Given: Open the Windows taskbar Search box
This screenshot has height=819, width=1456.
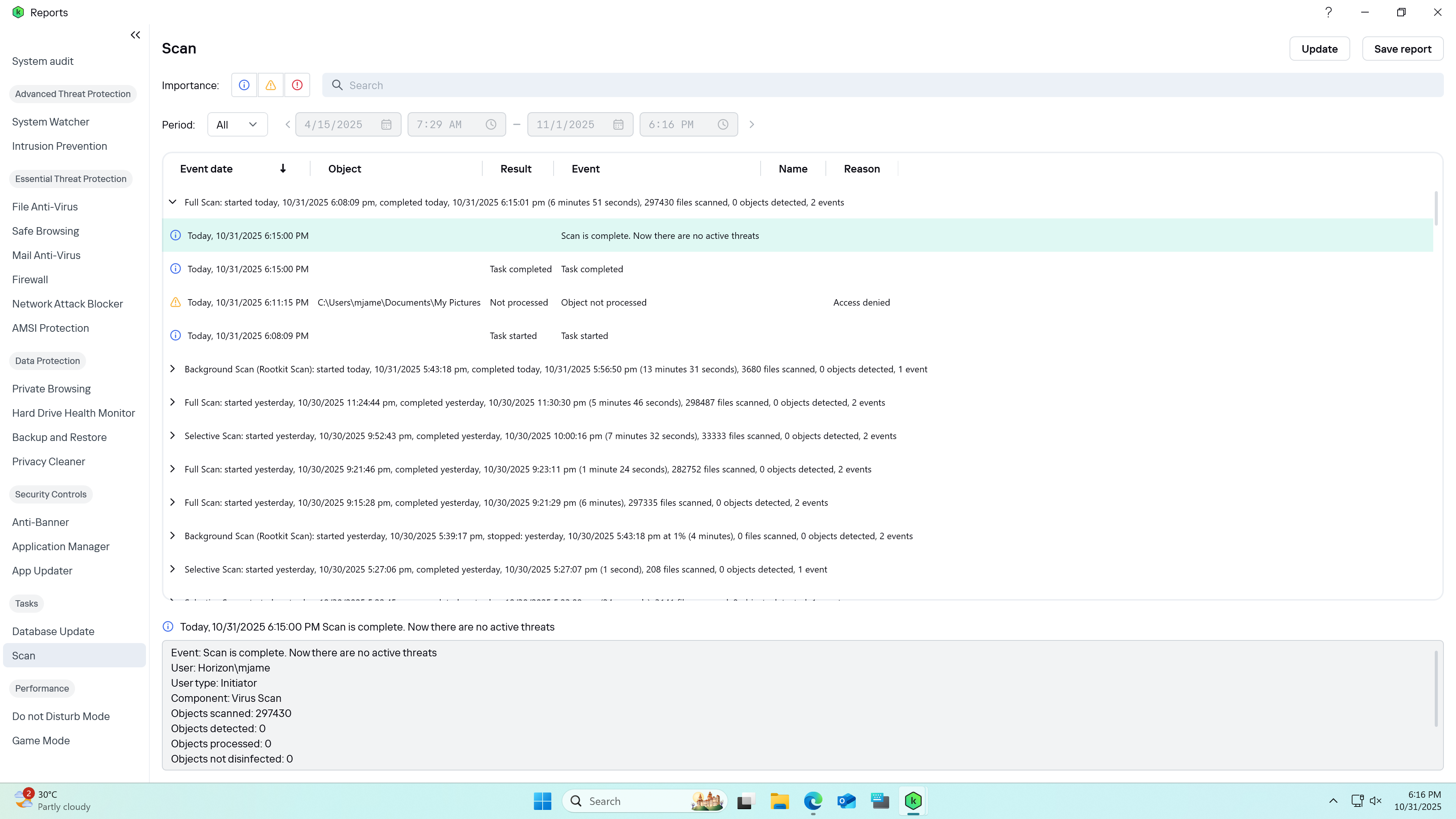Looking at the screenshot, I should point(644,801).
